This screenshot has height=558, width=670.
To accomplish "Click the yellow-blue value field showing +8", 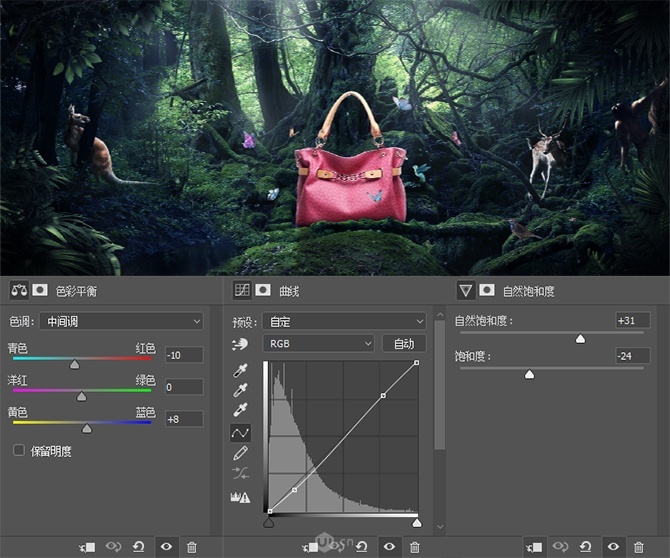I will (x=184, y=419).
